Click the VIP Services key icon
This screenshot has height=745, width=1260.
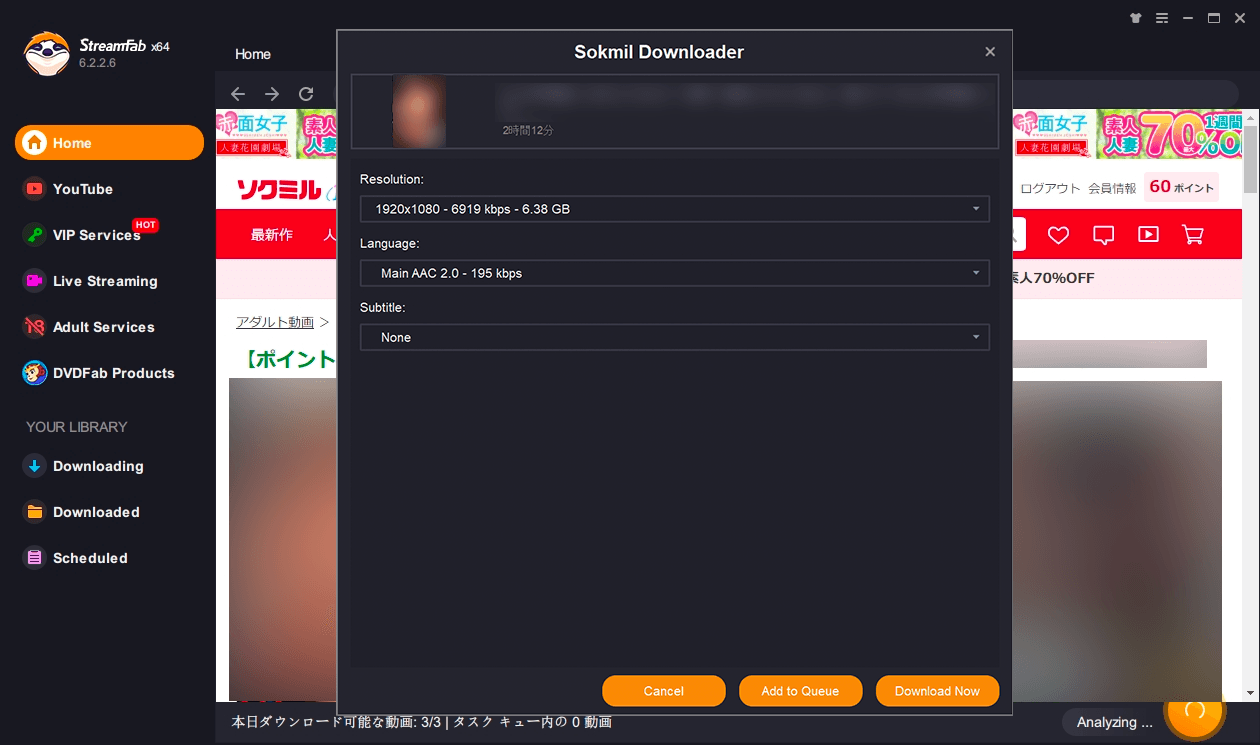pos(35,235)
